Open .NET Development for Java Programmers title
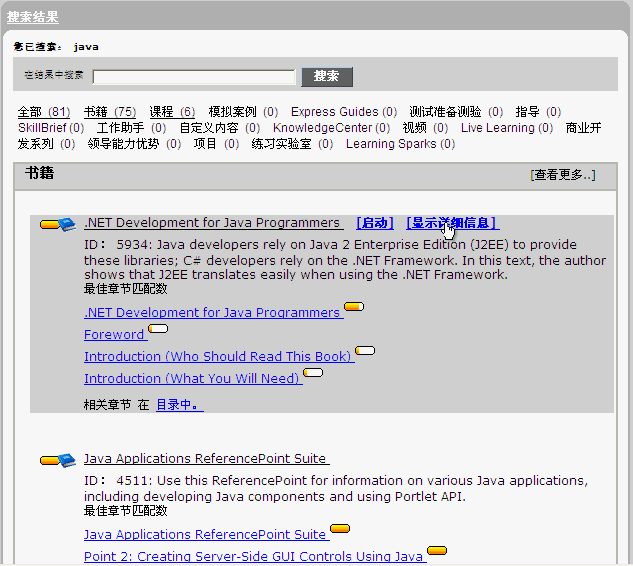 [214, 223]
